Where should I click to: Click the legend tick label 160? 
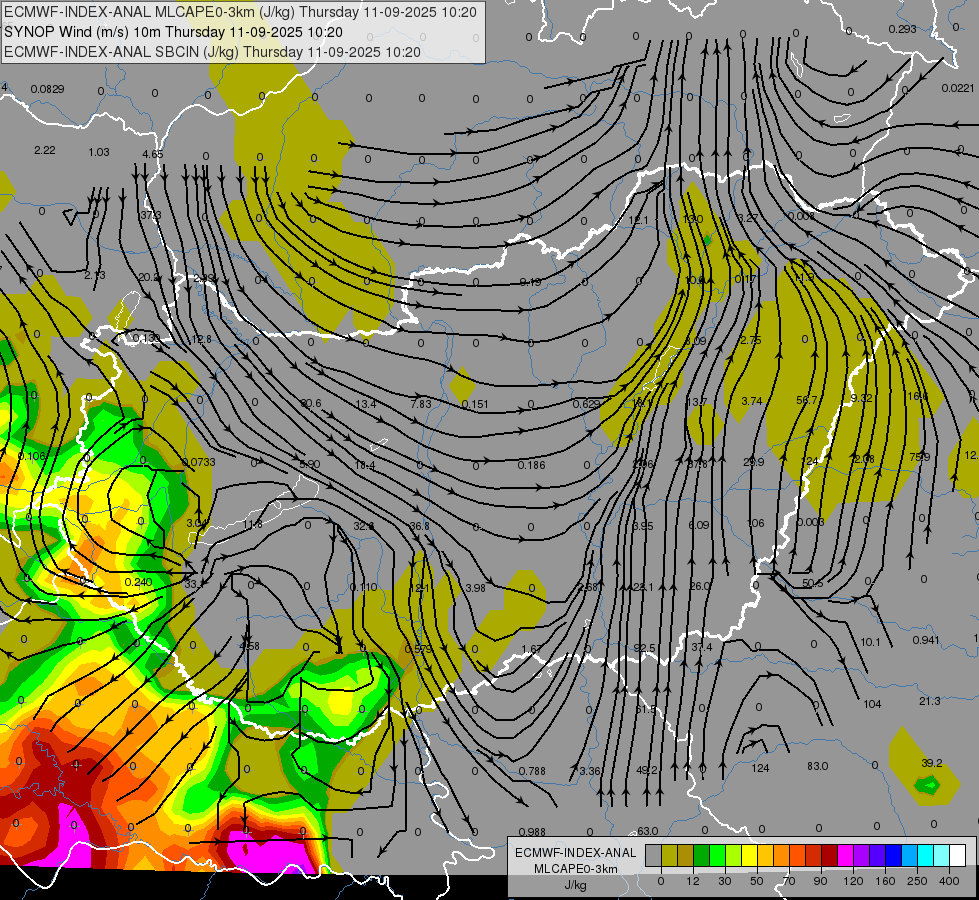pyautogui.click(x=885, y=881)
